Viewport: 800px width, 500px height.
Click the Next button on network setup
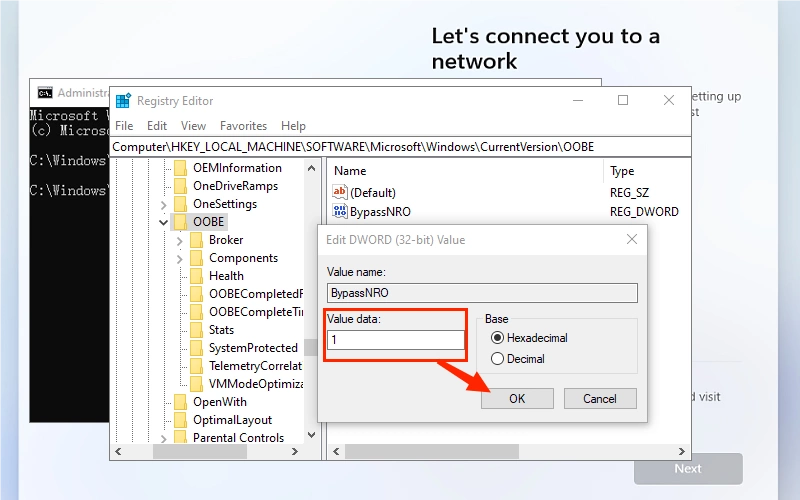pyautogui.click(x=688, y=468)
